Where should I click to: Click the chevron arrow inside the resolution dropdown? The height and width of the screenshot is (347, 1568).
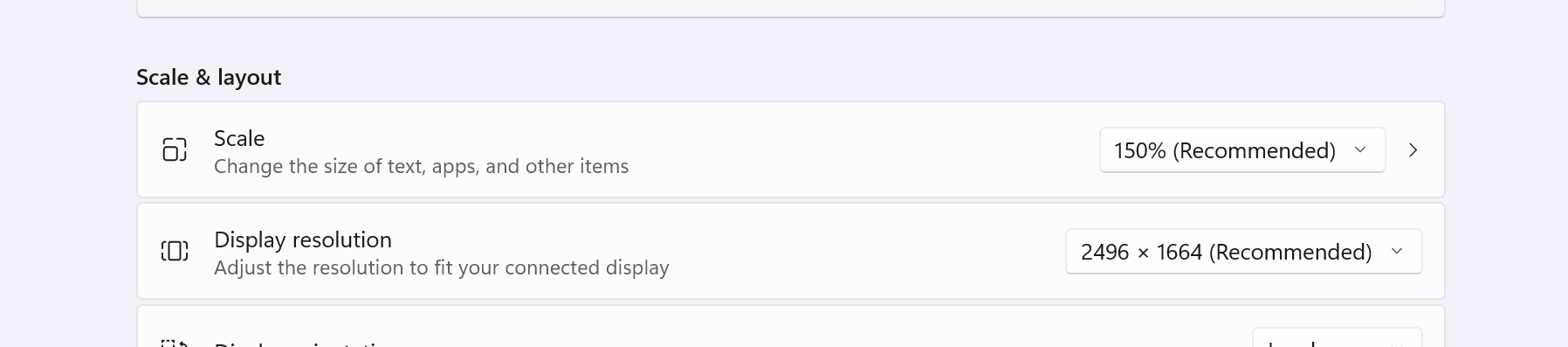click(1397, 251)
